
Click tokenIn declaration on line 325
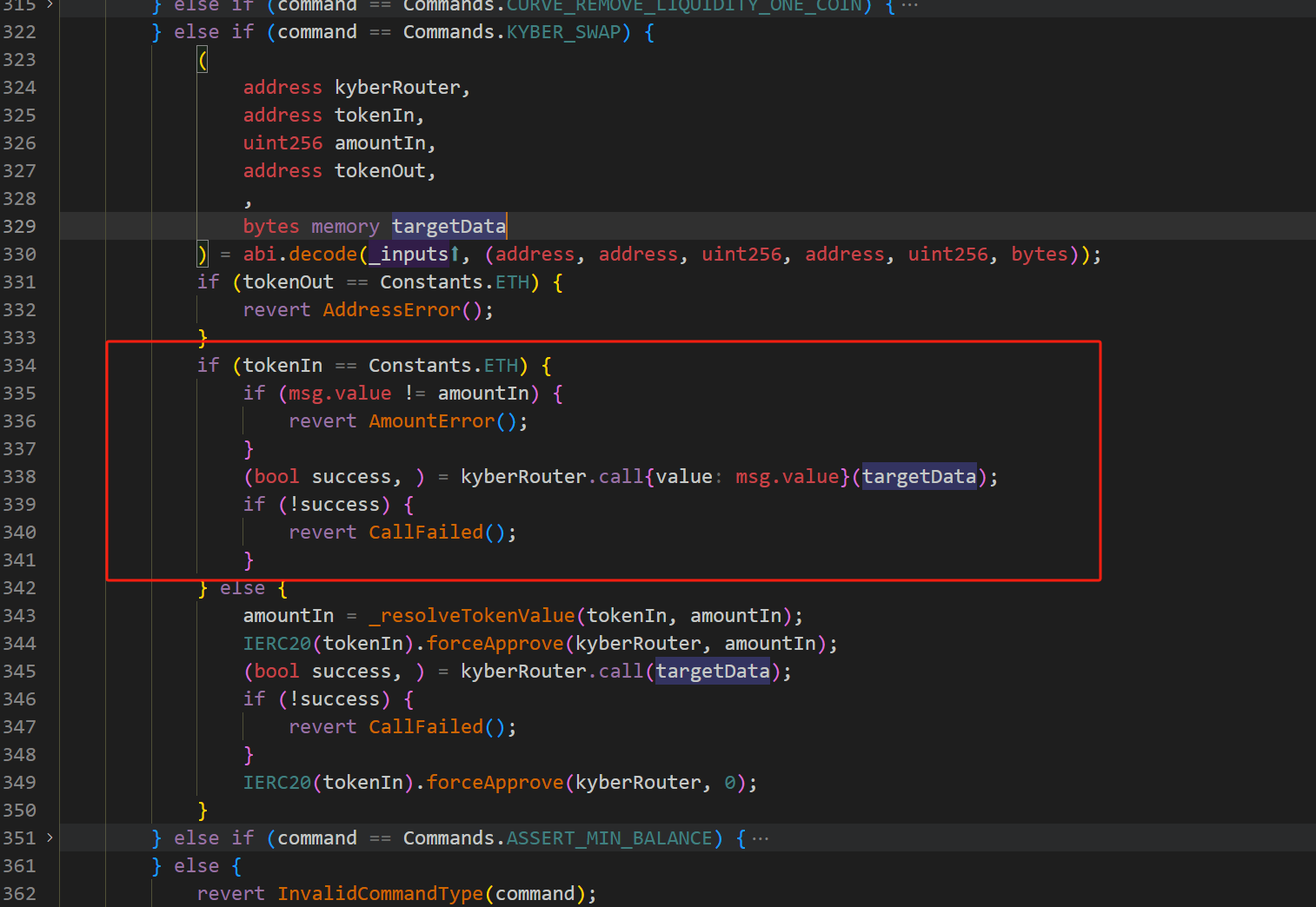pyautogui.click(x=375, y=116)
